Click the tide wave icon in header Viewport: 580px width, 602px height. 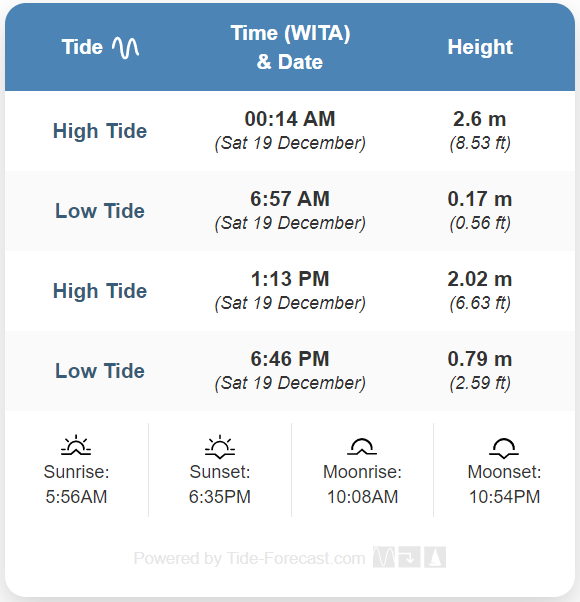click(x=126, y=48)
